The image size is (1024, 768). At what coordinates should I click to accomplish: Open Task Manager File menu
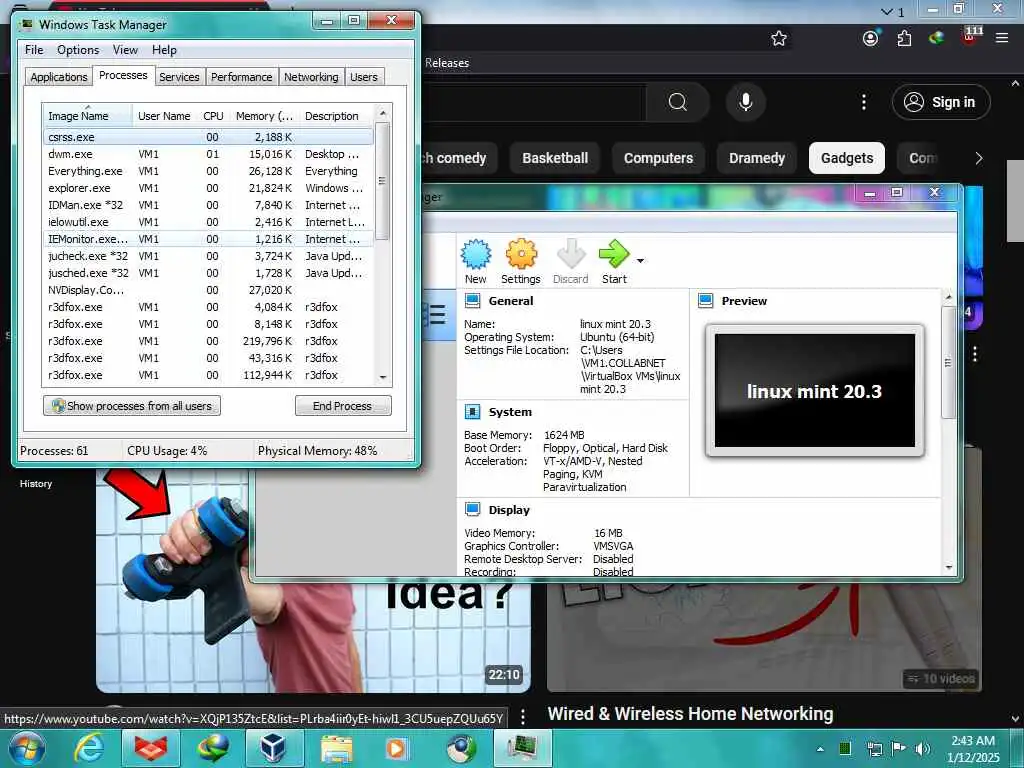click(x=34, y=50)
